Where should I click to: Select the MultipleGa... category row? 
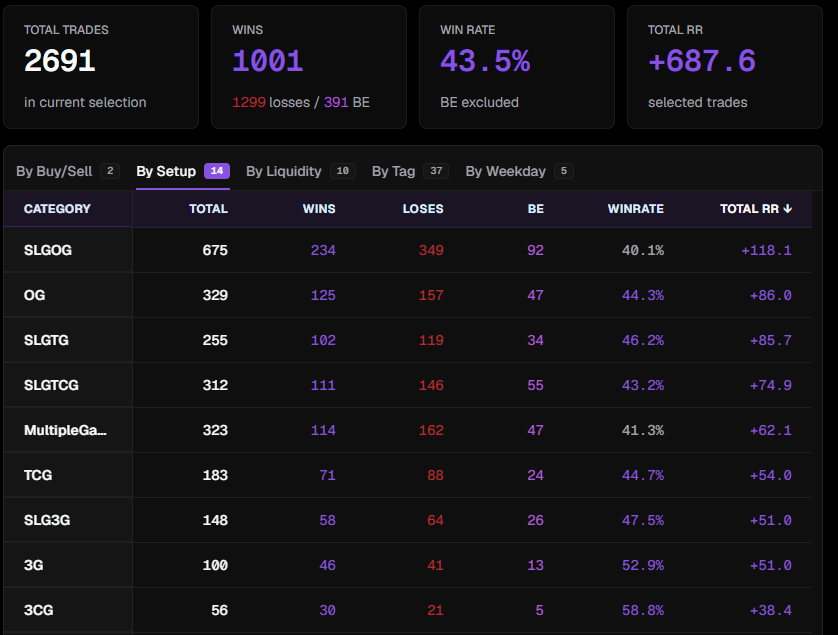tap(408, 430)
